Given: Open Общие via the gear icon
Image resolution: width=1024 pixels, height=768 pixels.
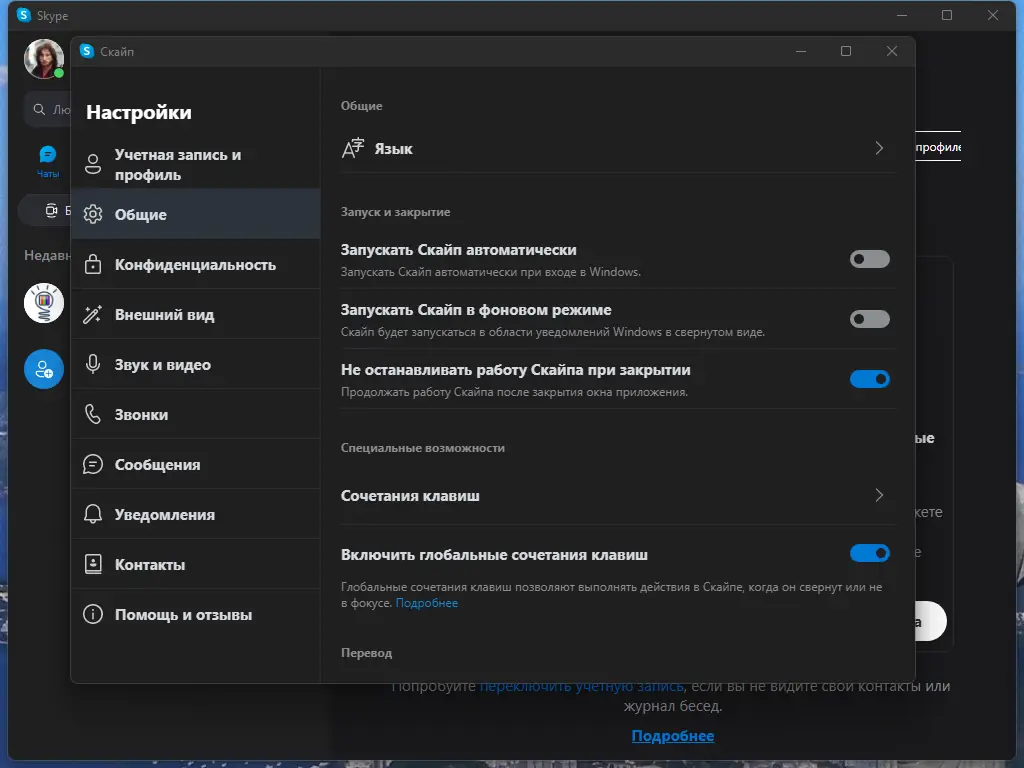Looking at the screenshot, I should point(92,214).
